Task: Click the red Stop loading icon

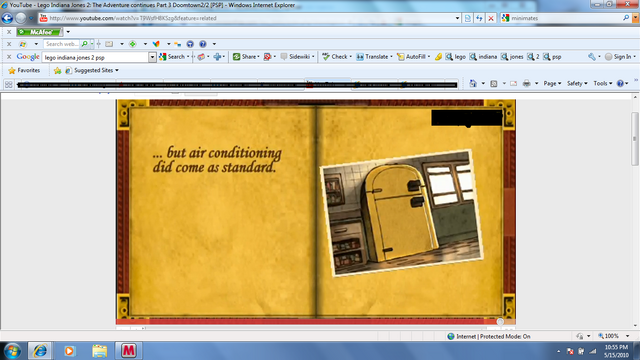Action: [x=491, y=18]
